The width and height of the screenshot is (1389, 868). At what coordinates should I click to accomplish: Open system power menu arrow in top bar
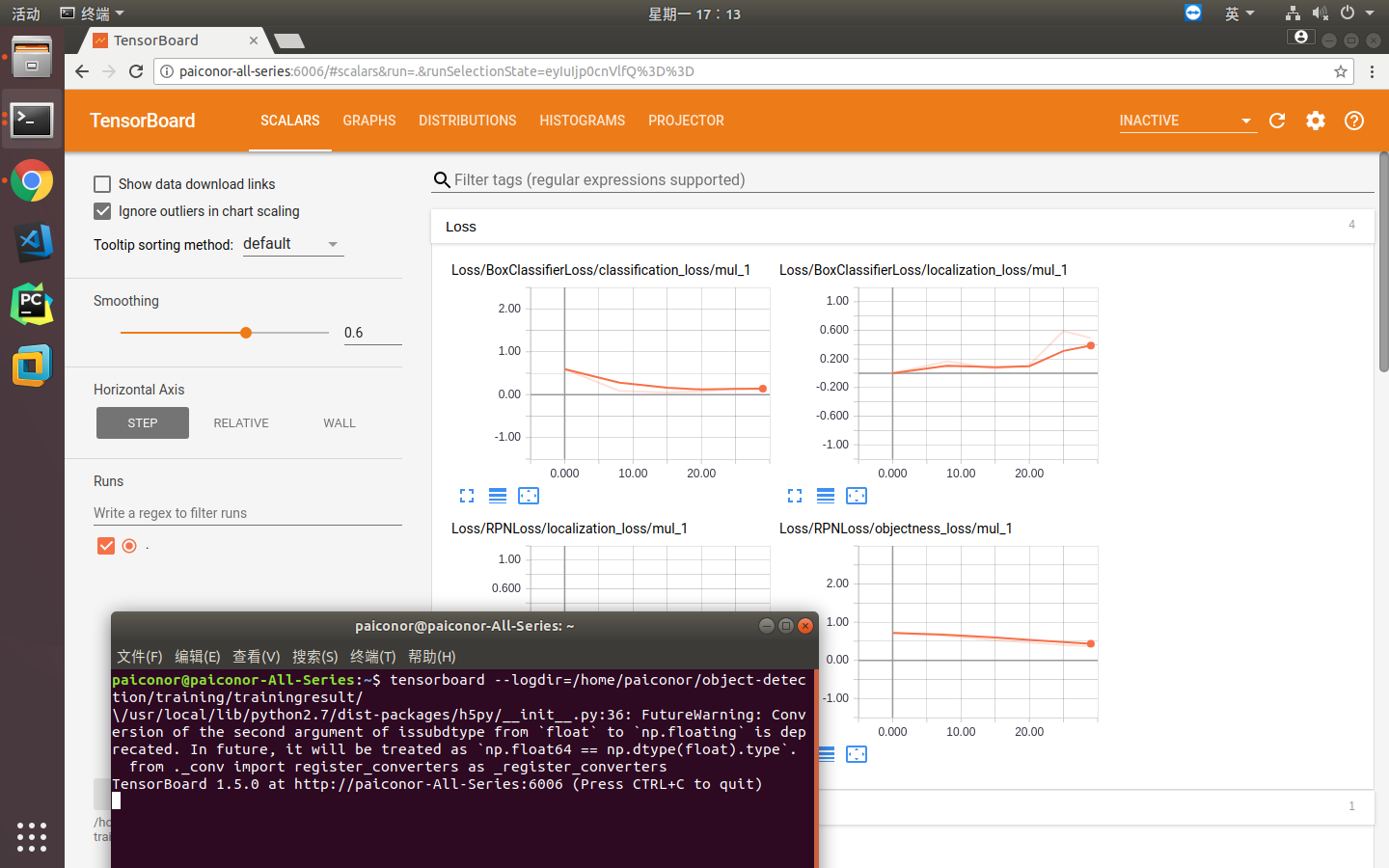click(x=1370, y=14)
